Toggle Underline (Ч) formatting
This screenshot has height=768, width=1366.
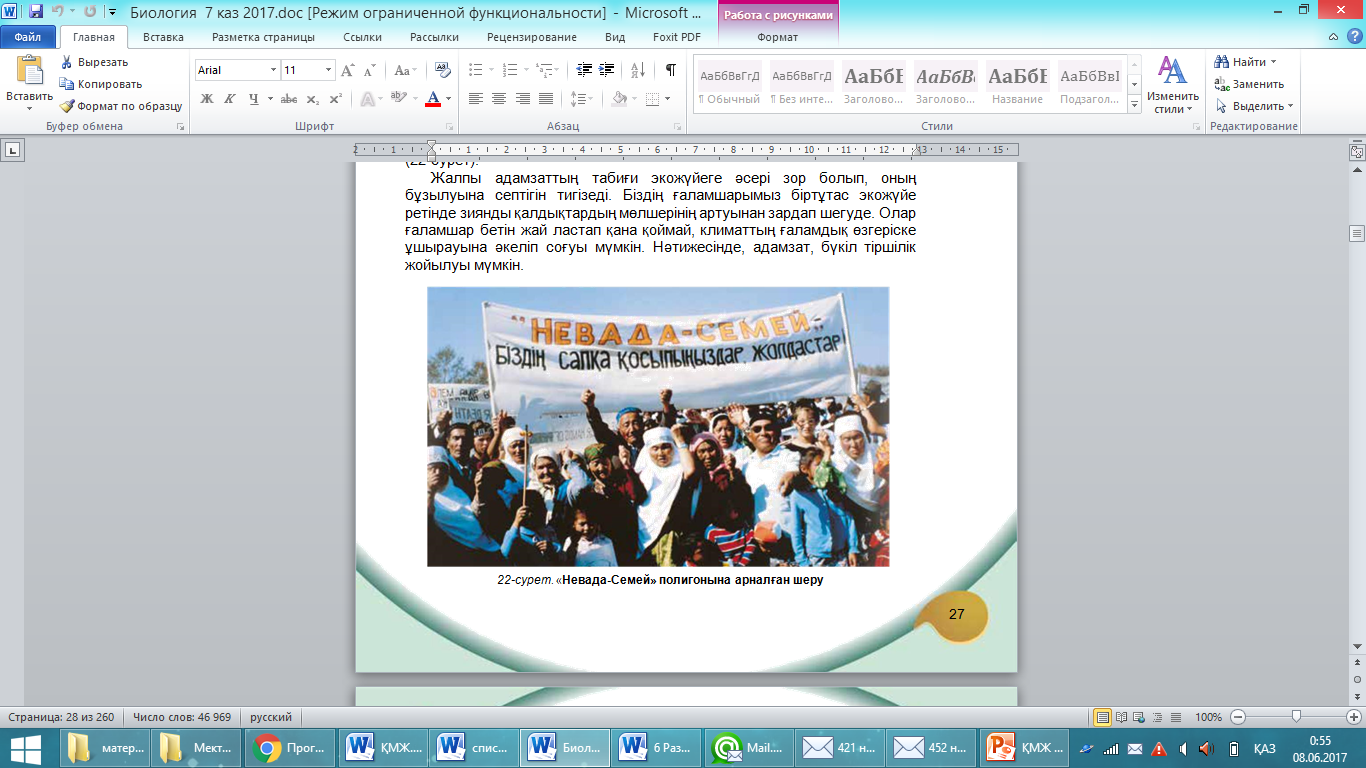click(x=254, y=99)
